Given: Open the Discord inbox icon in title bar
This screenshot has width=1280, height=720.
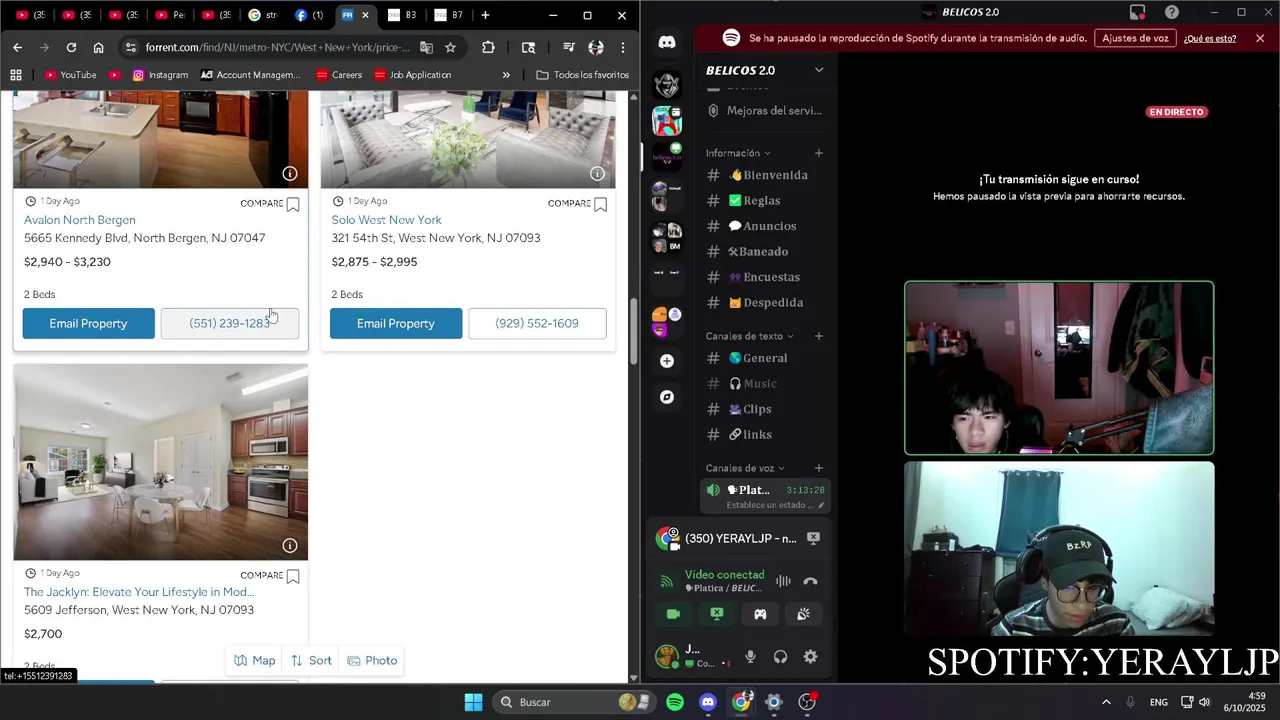Looking at the screenshot, I should point(1137,12).
